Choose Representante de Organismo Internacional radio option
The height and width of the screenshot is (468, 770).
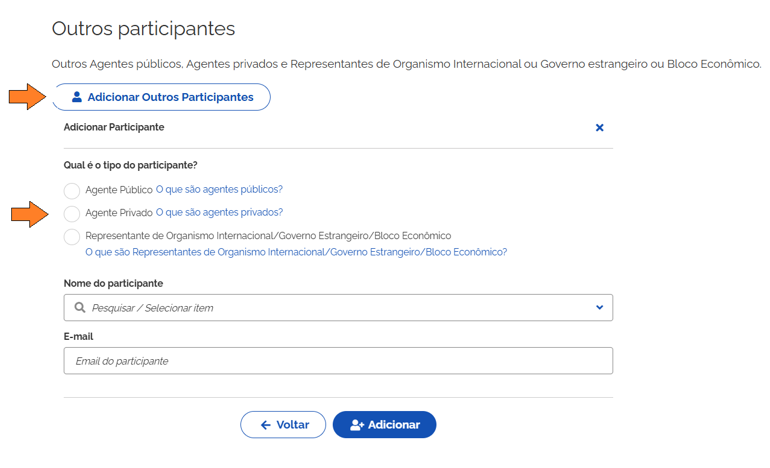72,237
